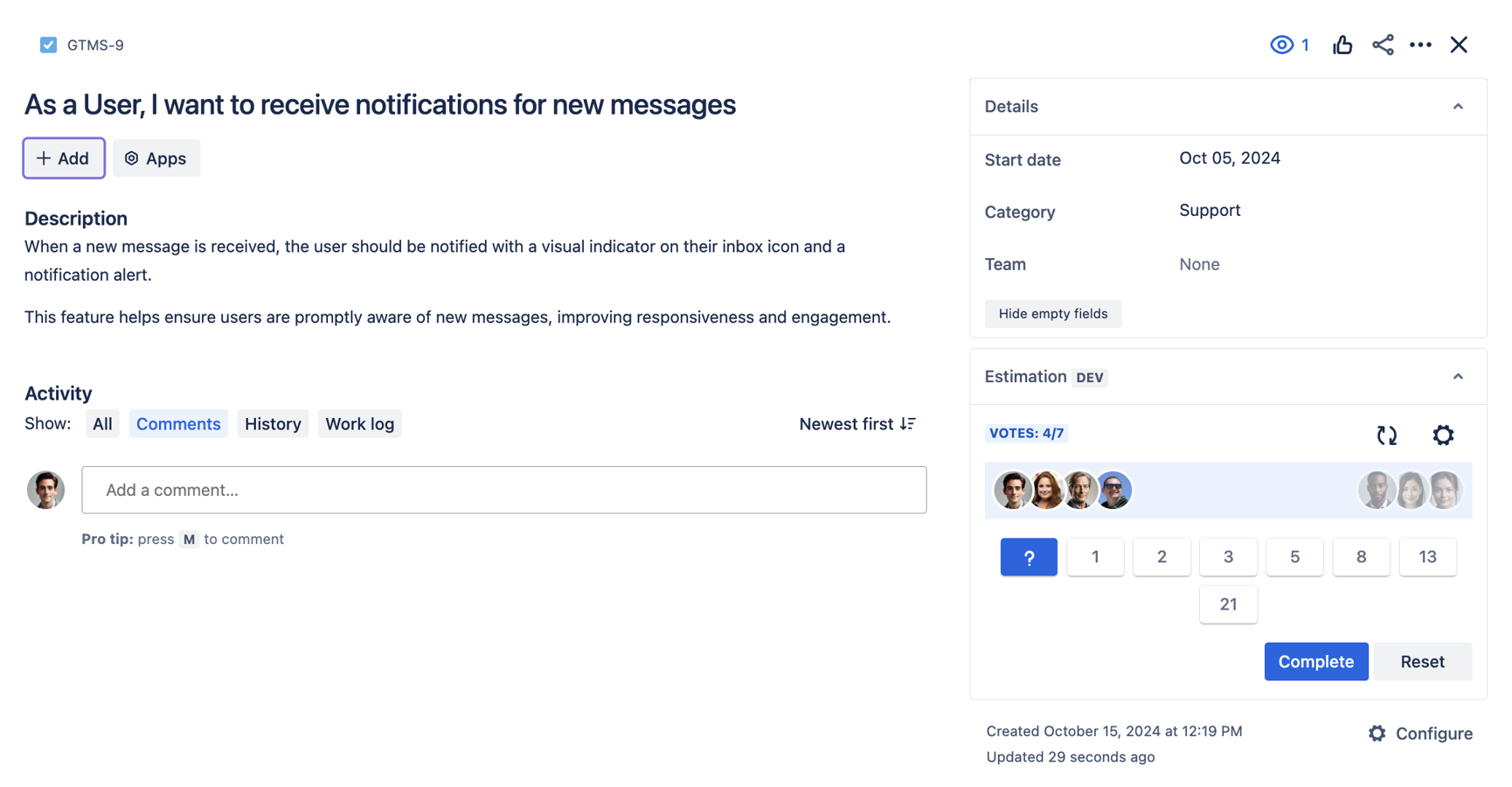Open the Apps button
This screenshot has height=787, width=1512.
156,158
